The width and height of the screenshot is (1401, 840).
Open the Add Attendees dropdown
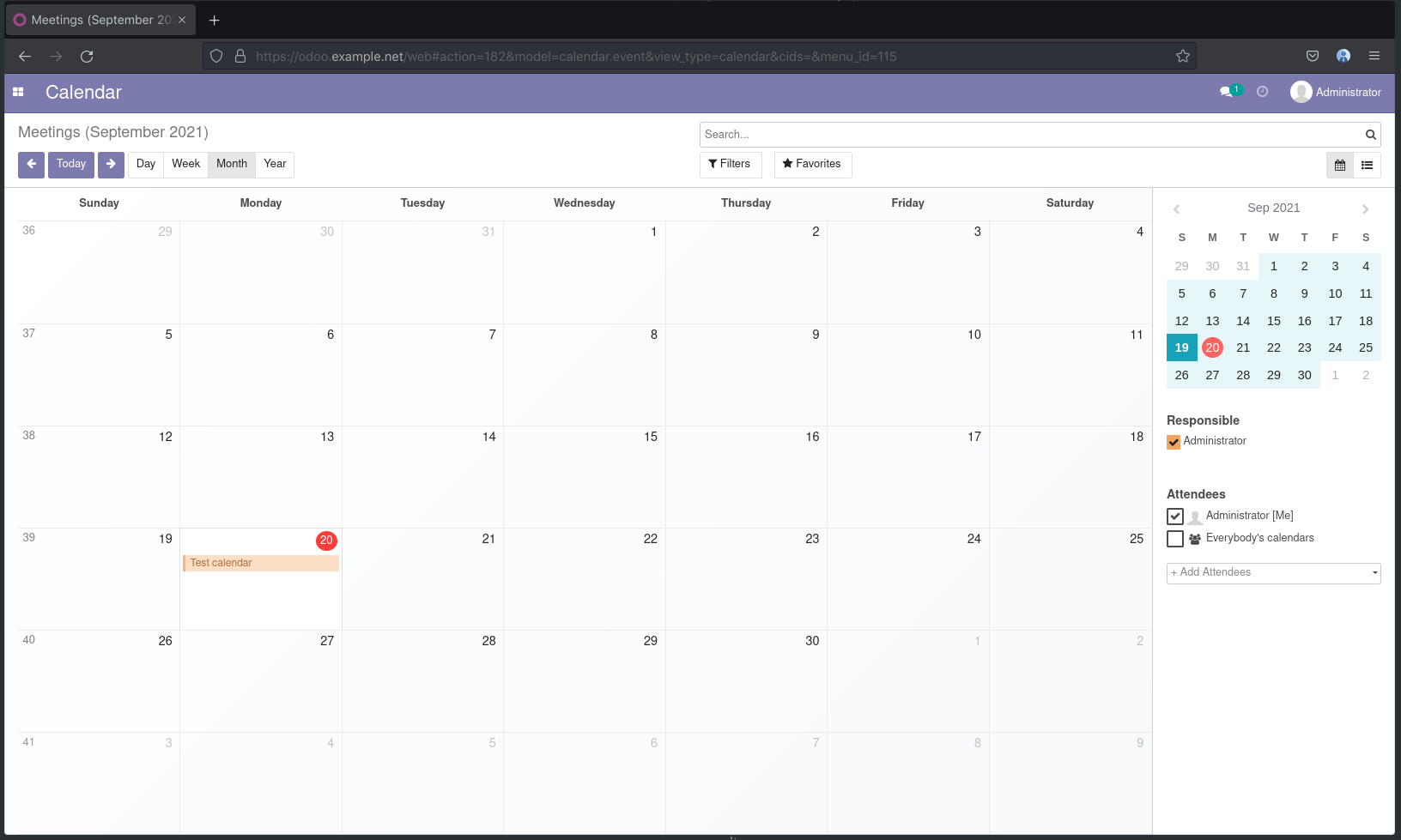1273,573
